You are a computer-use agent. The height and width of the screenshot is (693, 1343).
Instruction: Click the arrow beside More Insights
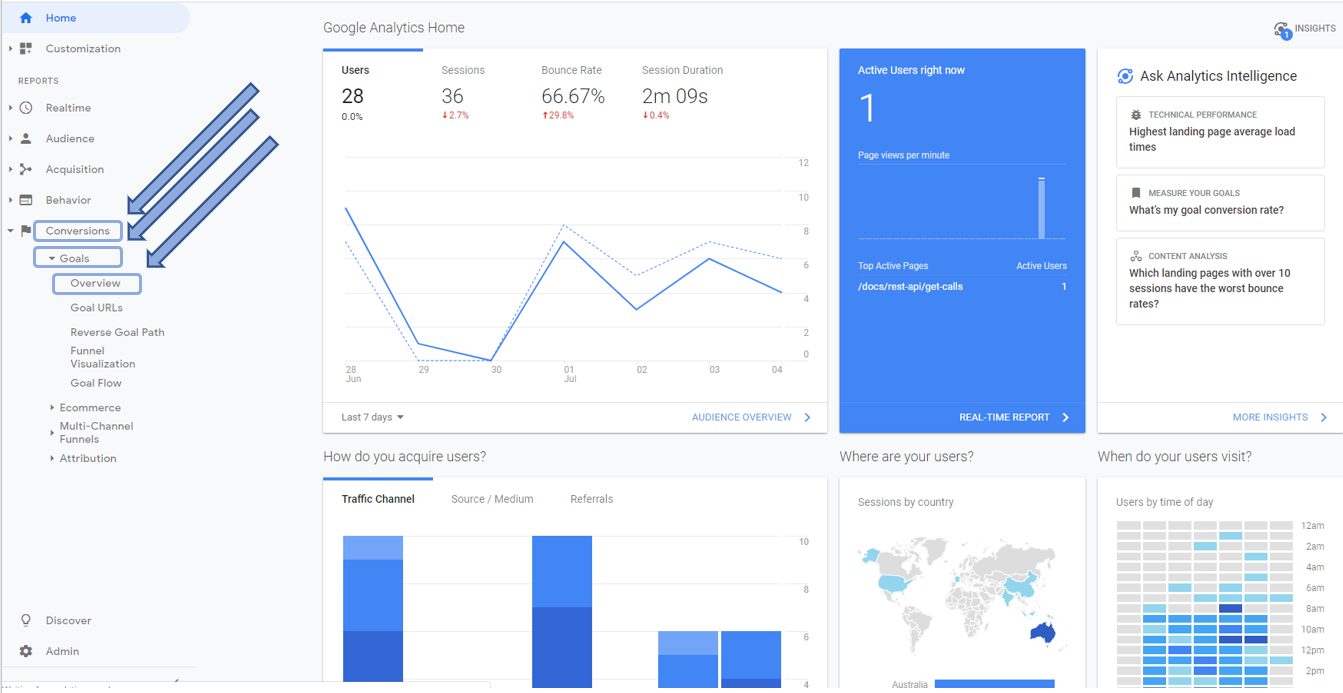1324,418
